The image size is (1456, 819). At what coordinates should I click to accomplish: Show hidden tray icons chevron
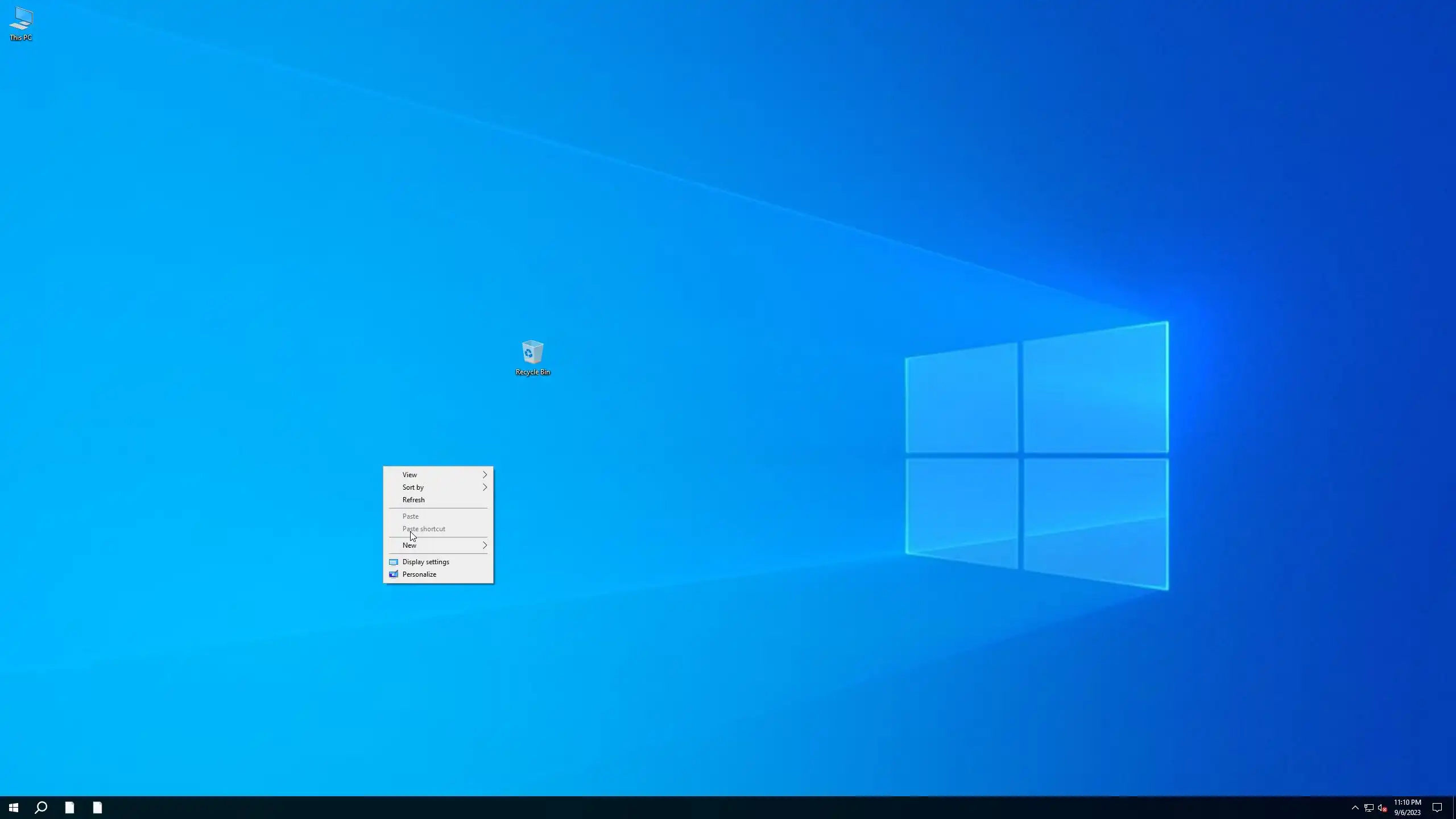[1355, 808]
